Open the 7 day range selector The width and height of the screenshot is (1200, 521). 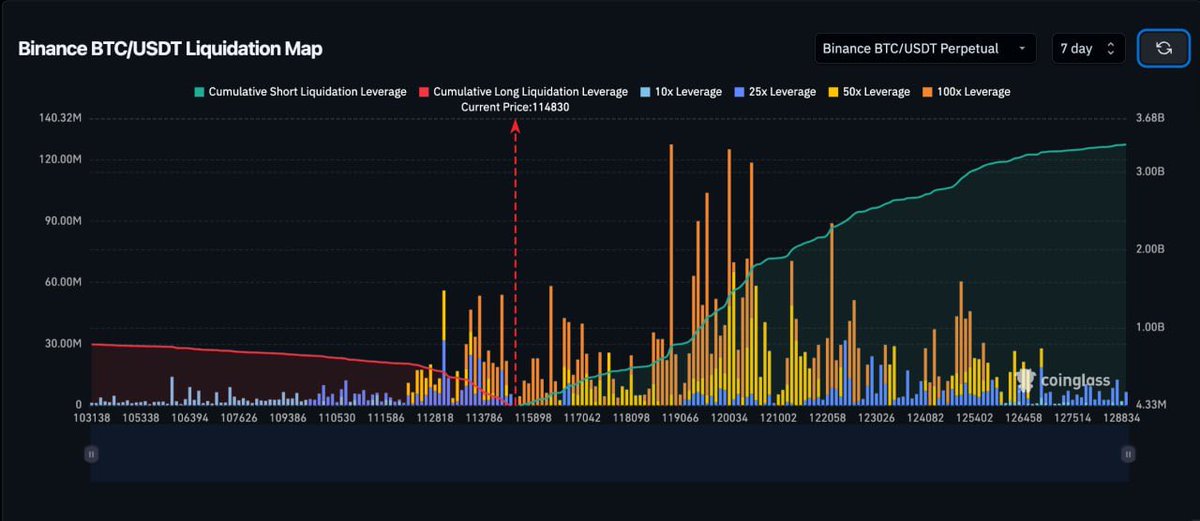(x=1089, y=48)
